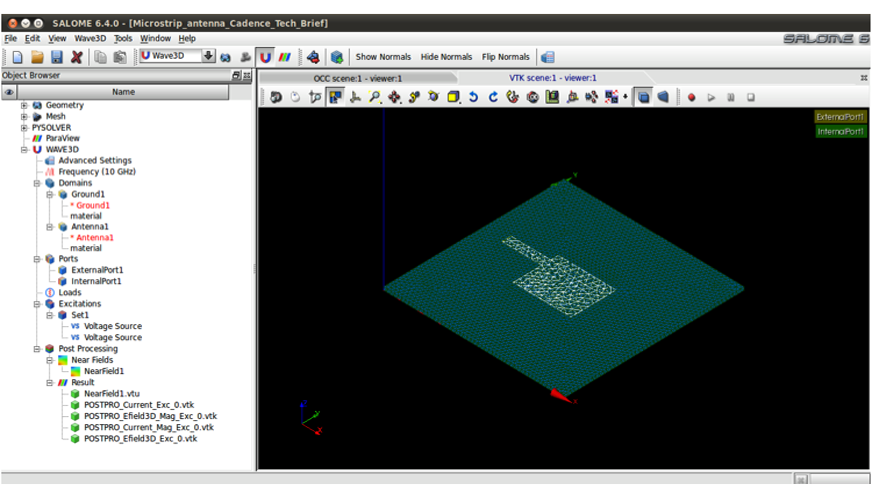Click the Show Normals button
Screen dimensions: 872x498
383,57
